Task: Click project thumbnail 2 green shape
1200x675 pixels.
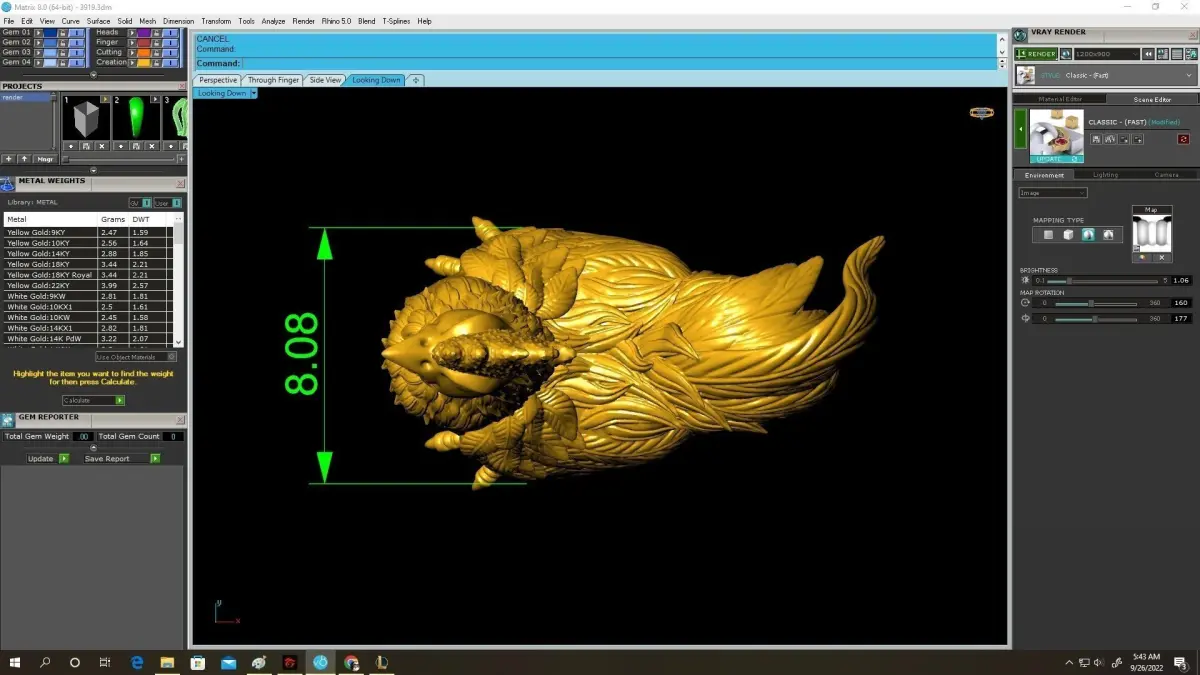Action: [x=136, y=118]
